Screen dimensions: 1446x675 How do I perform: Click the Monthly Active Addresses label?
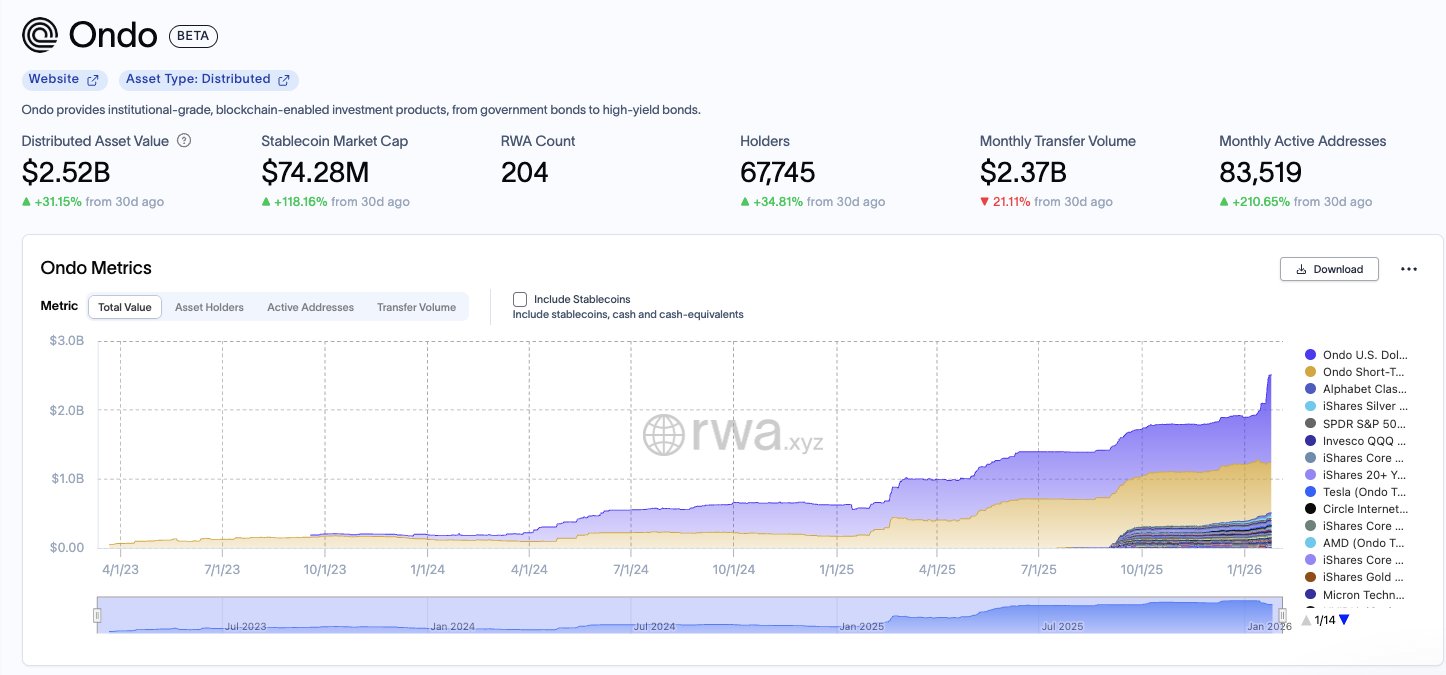1302,141
